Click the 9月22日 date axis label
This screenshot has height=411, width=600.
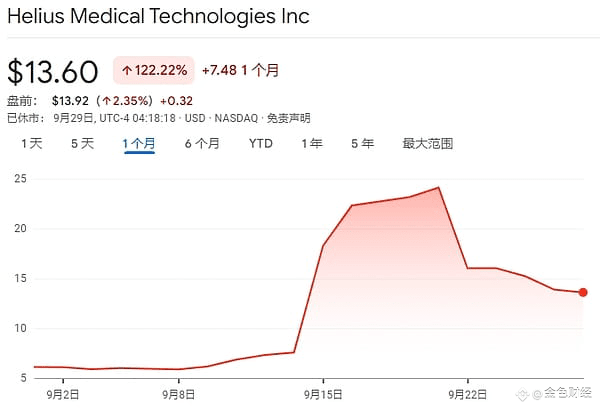tap(468, 394)
